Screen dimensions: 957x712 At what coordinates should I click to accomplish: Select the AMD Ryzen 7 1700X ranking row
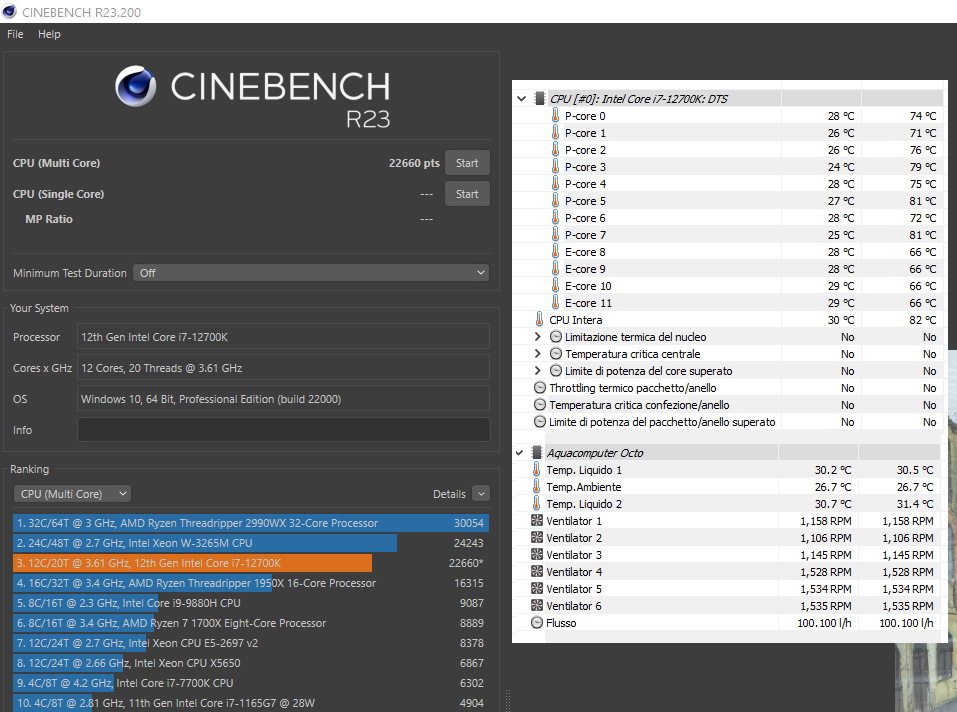pos(251,623)
